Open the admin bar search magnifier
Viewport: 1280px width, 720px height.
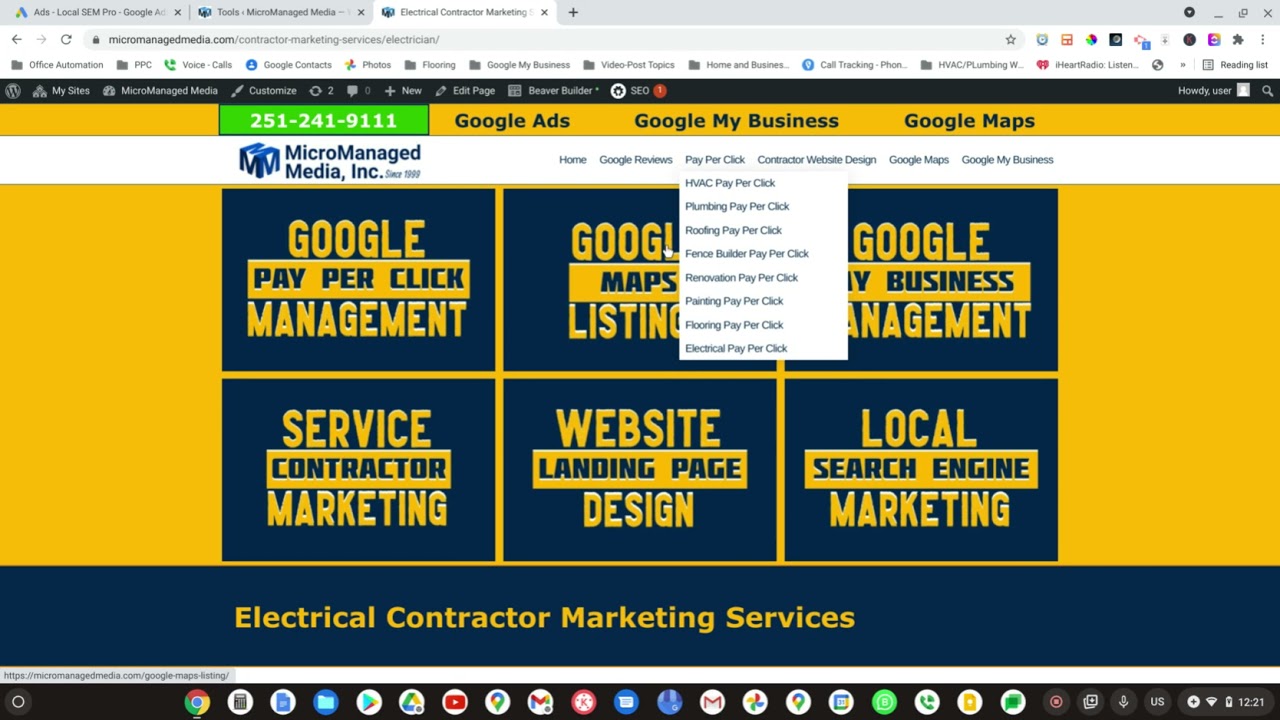tap(1267, 90)
